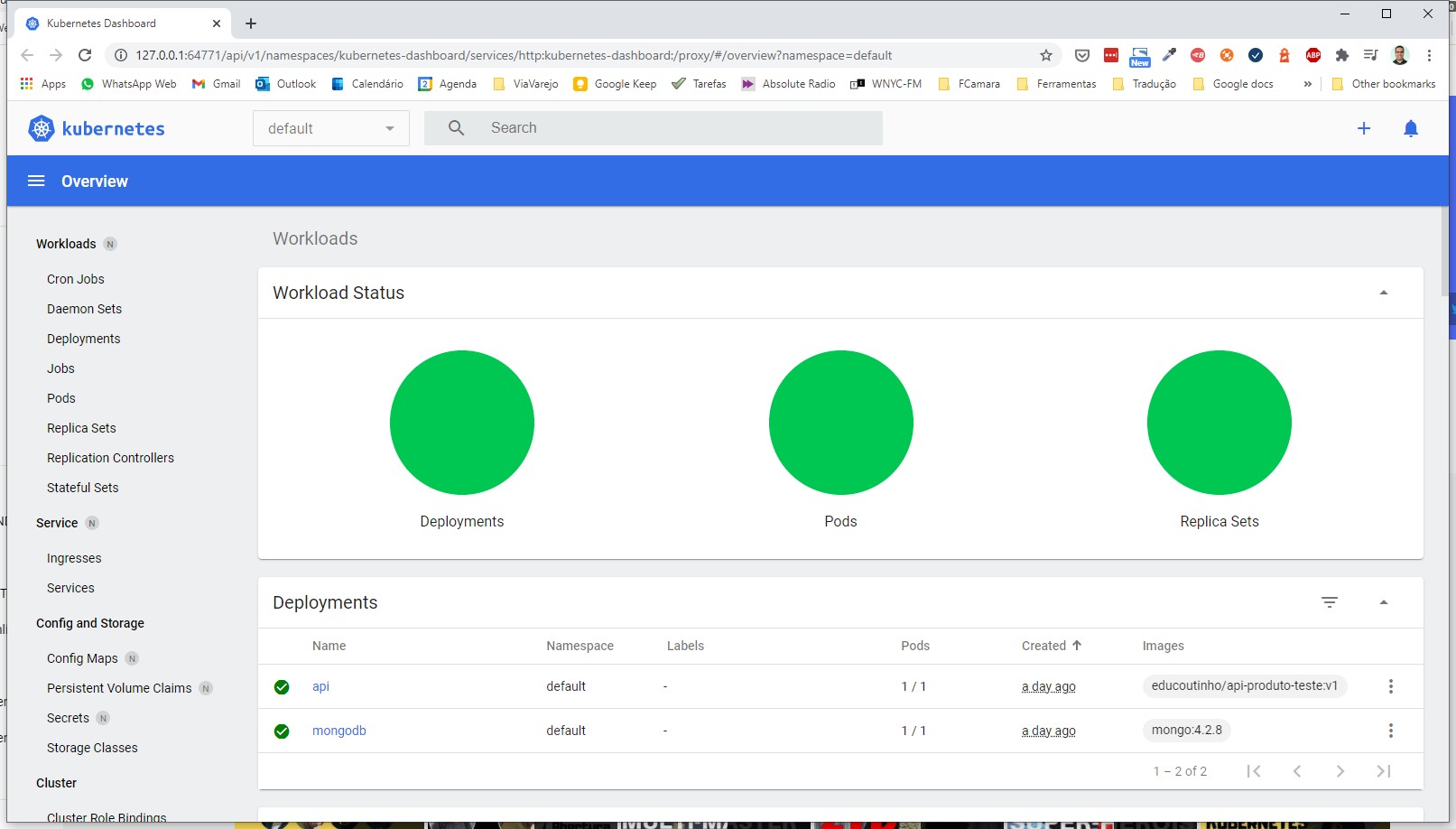1456x829 pixels.
Task: Open a new browser tab
Action: coord(251,23)
